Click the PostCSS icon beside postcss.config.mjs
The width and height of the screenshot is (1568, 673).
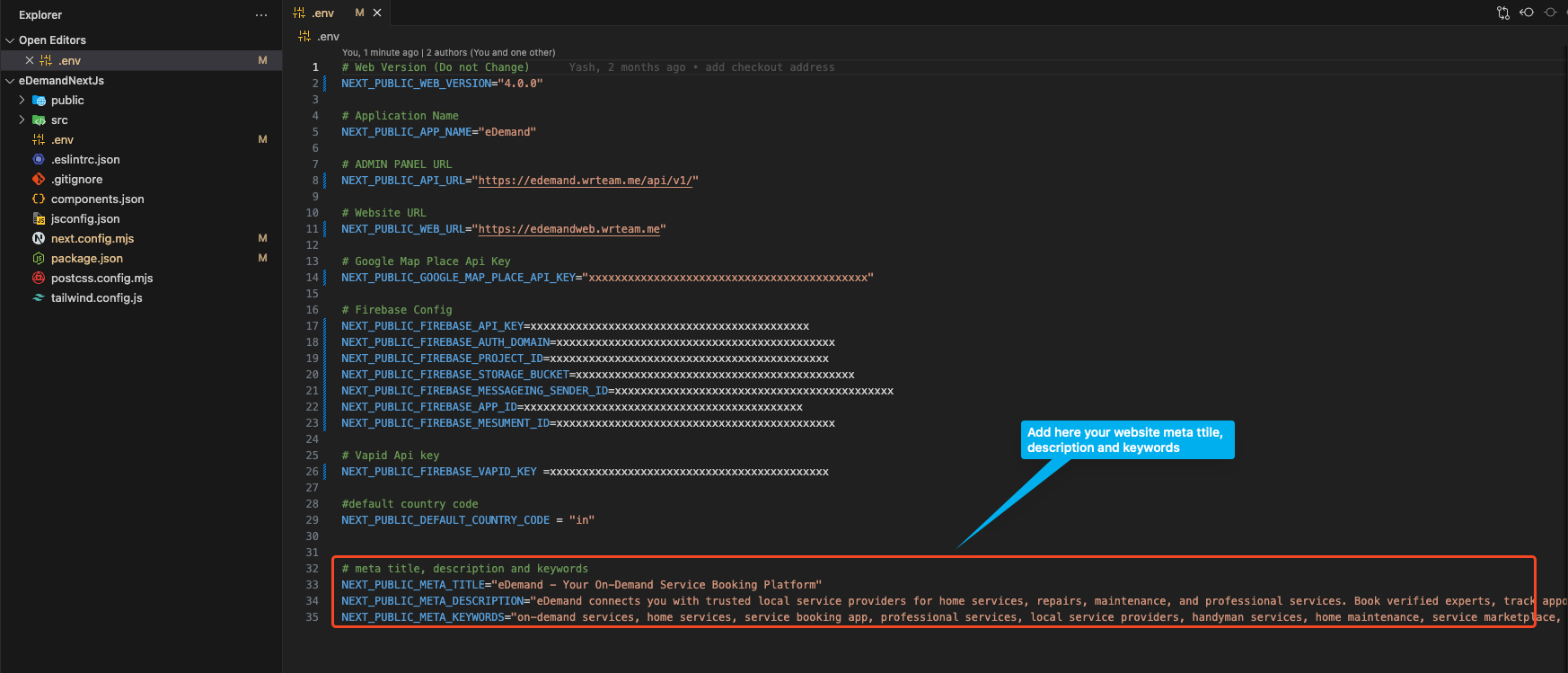39,278
